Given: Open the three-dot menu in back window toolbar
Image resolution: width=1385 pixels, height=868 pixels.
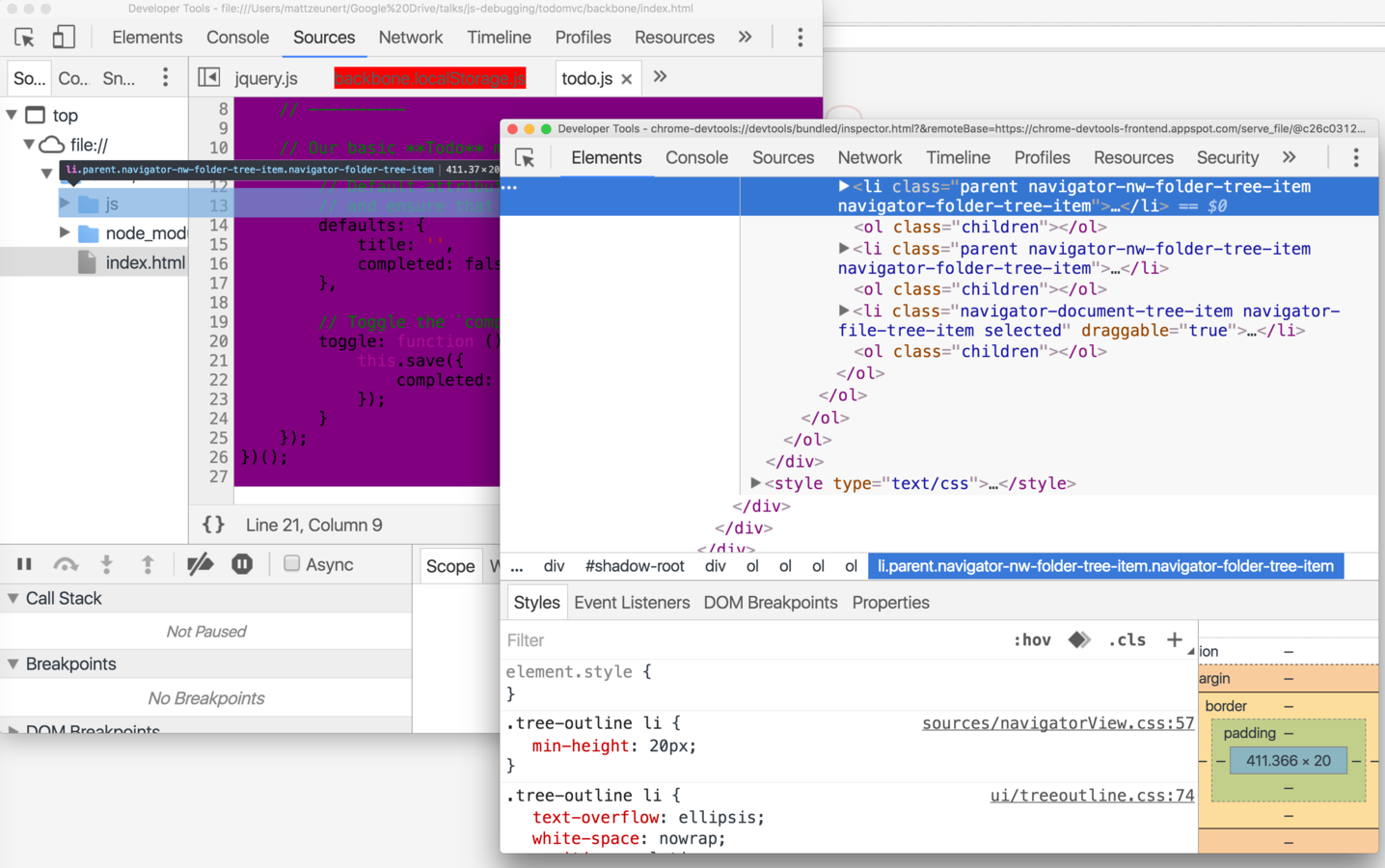Looking at the screenshot, I should 800,38.
